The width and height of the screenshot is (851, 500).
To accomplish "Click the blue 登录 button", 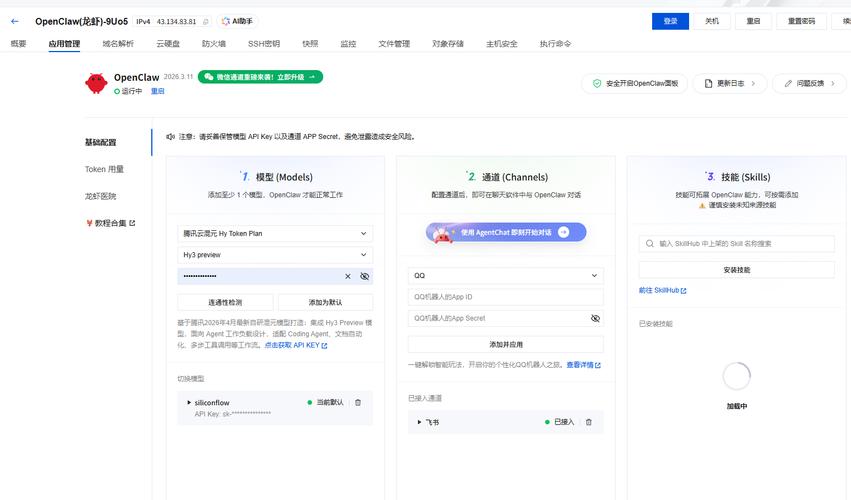I will (670, 21).
